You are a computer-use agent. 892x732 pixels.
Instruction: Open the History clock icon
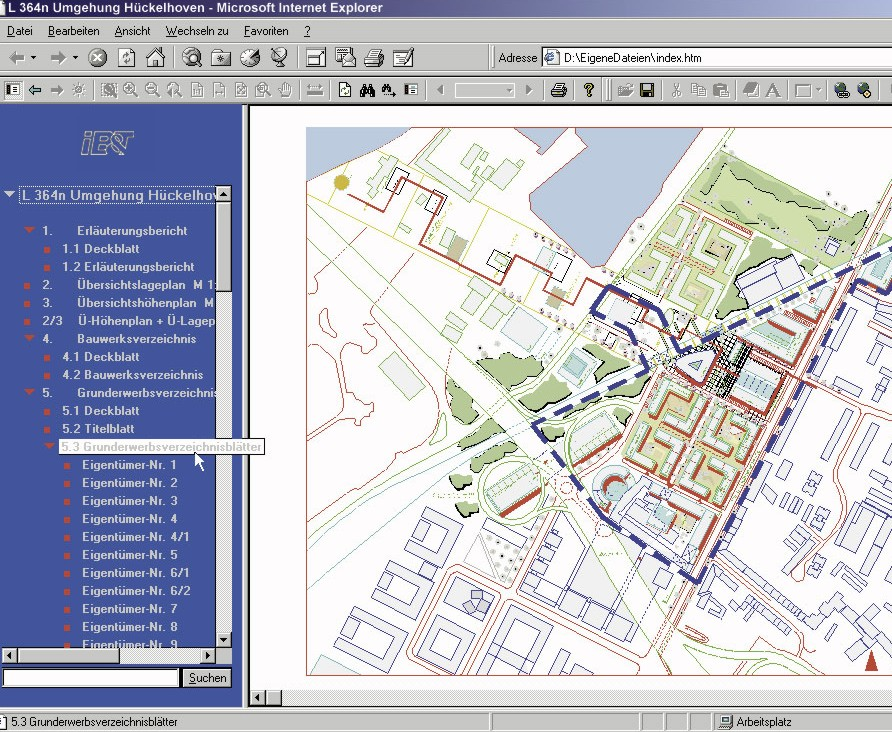[x=250, y=57]
